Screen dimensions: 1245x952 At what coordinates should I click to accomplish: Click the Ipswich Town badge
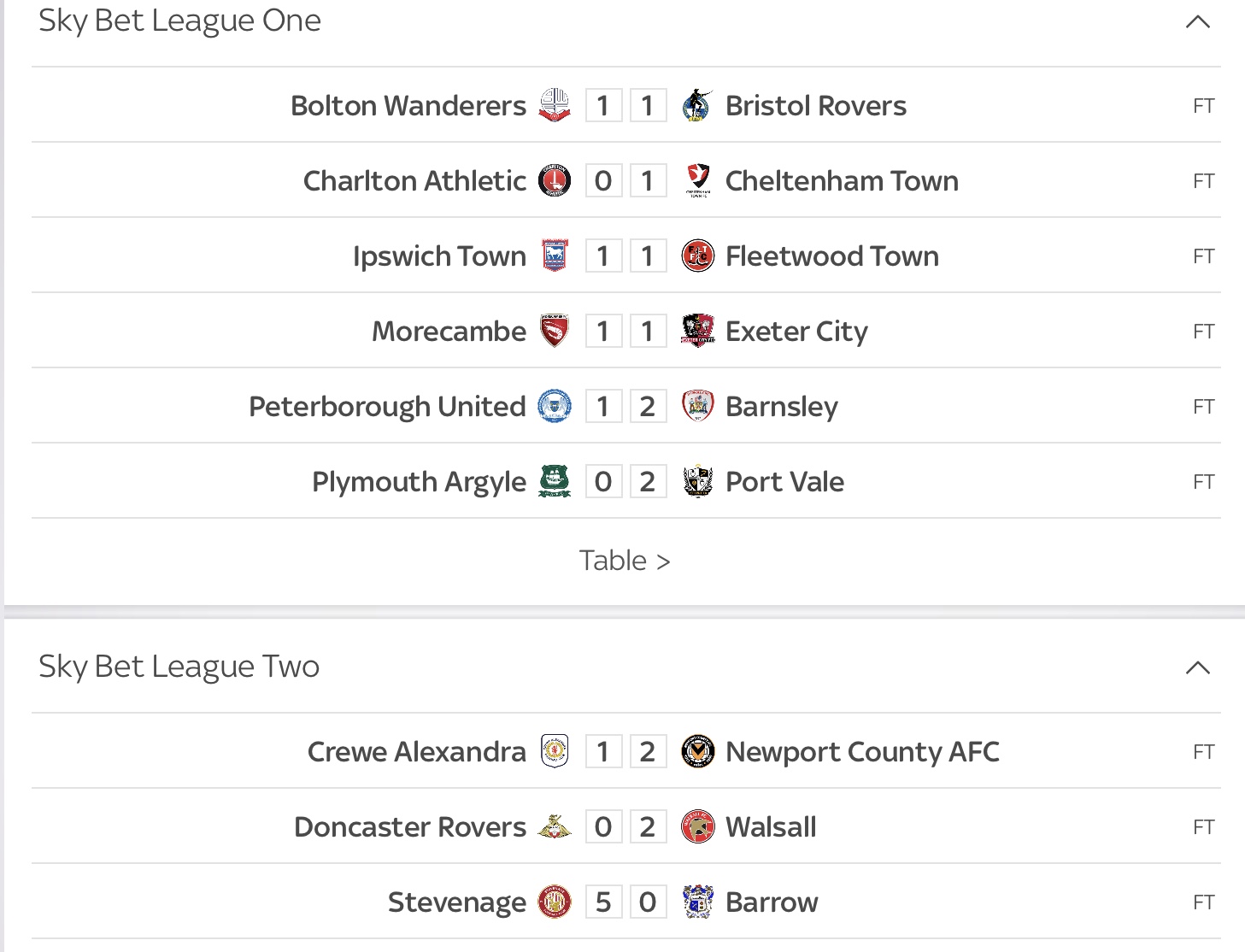tap(555, 256)
